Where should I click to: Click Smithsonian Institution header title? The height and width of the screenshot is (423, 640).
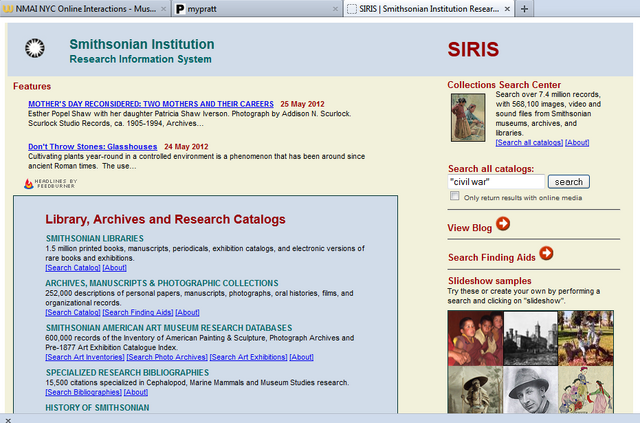click(142, 44)
